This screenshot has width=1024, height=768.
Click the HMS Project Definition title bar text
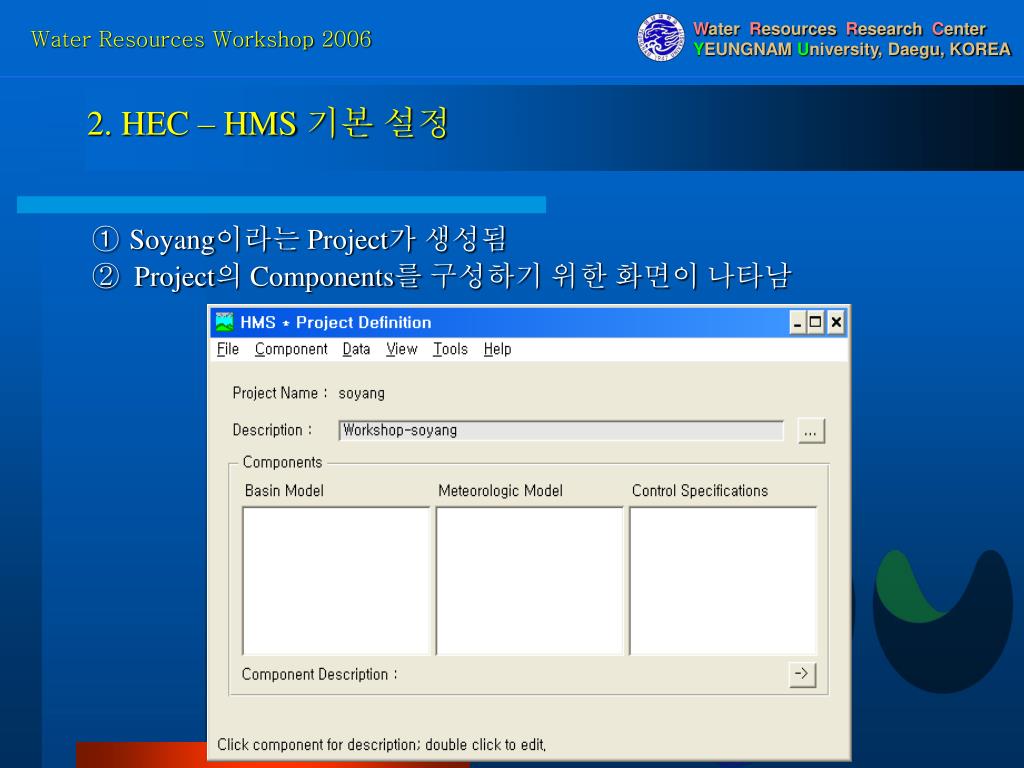336,322
